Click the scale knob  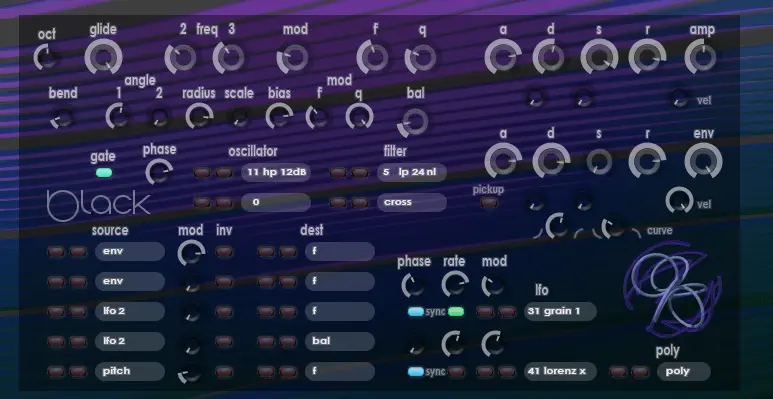coord(240,118)
